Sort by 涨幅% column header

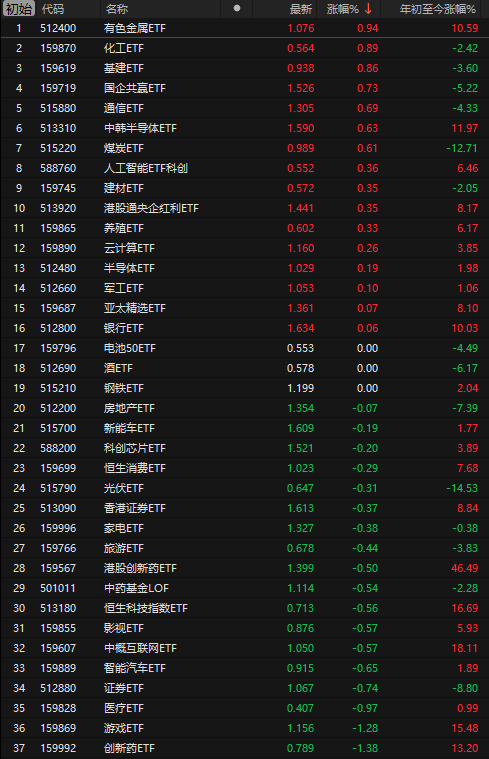342,9
